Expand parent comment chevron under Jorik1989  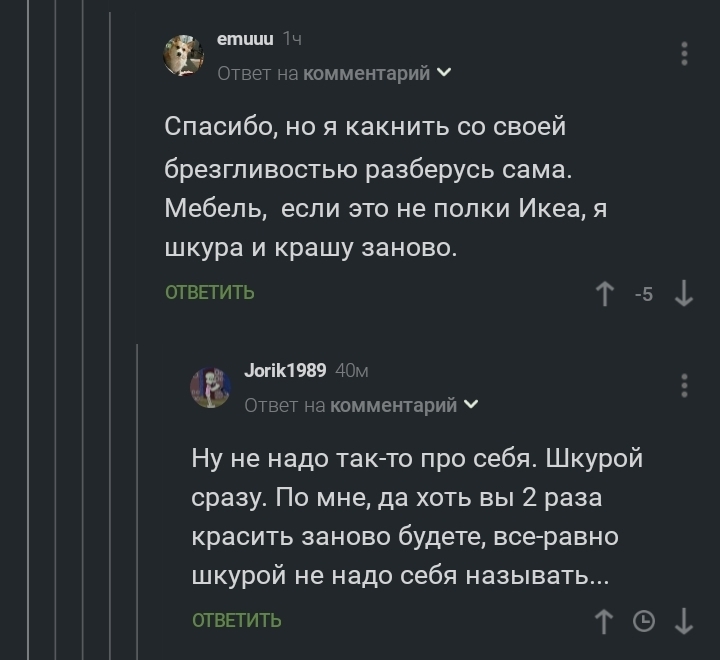click(472, 405)
